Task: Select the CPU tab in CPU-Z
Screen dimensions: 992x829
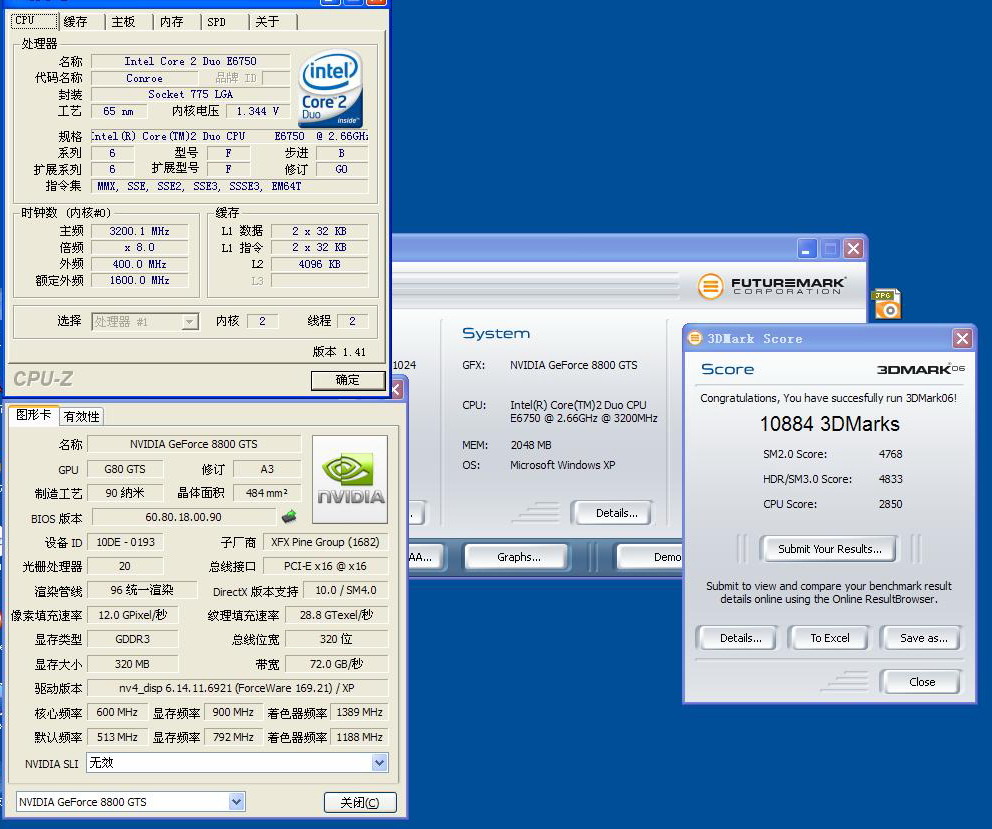Action: click(34, 20)
